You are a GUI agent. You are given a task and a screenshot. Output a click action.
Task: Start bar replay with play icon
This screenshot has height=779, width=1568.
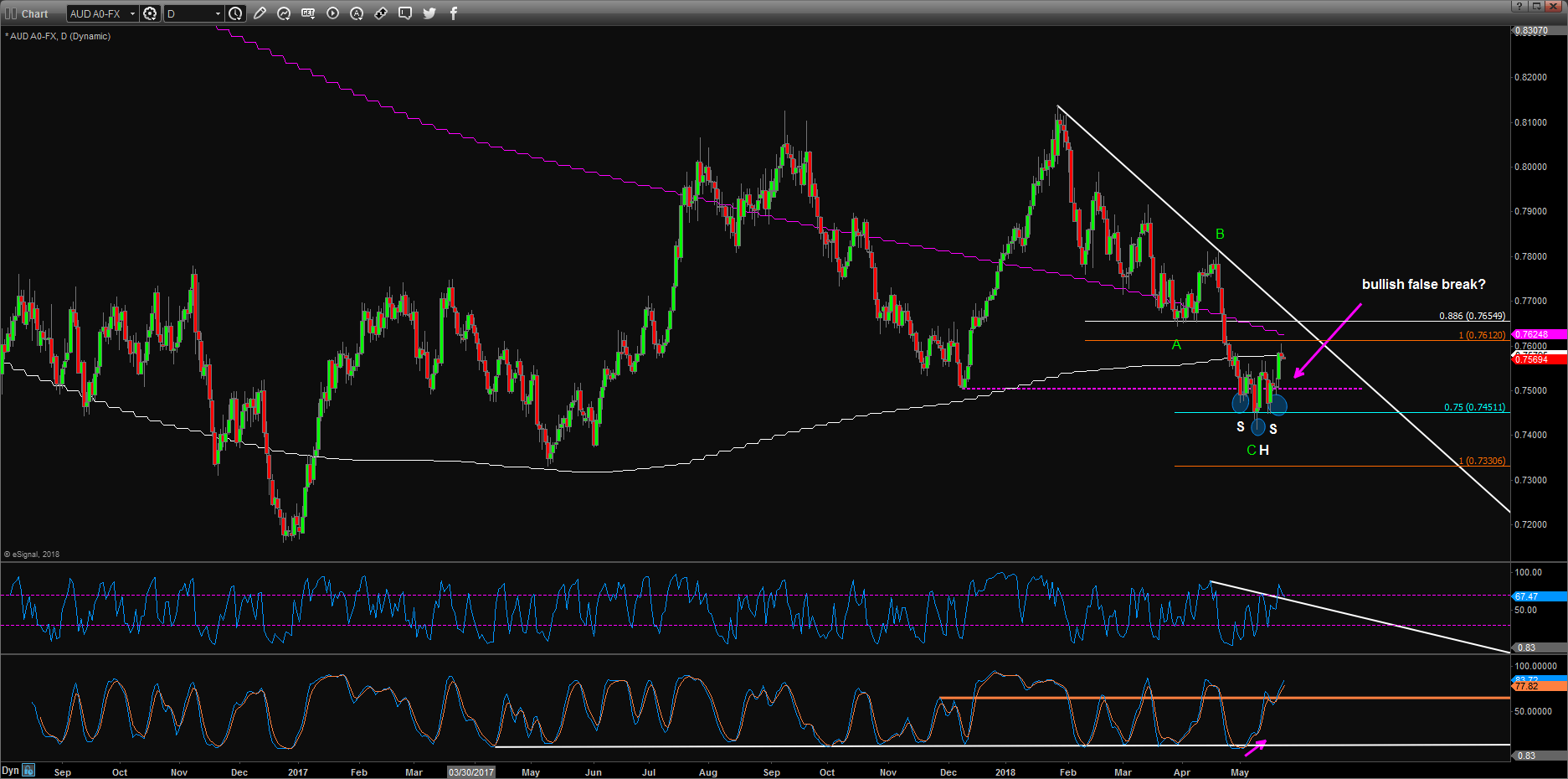(332, 13)
